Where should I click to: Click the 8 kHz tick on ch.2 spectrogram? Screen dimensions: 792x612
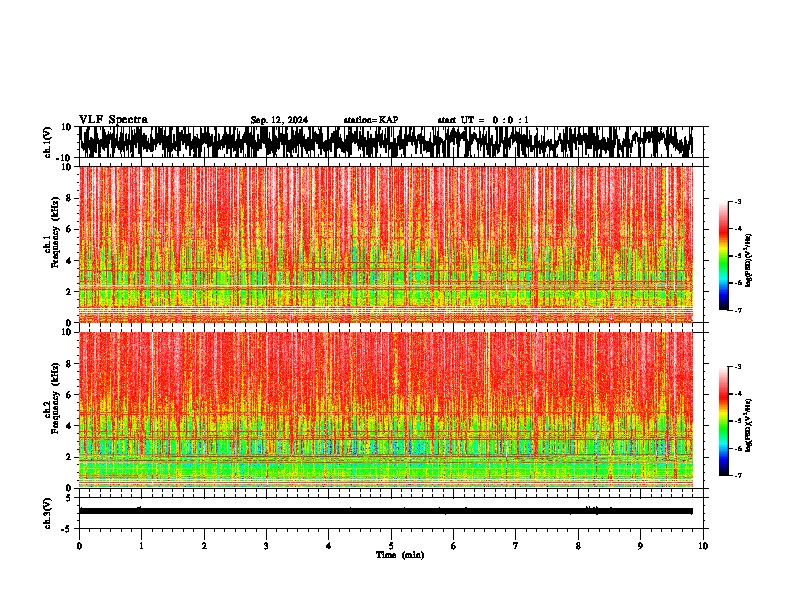pyautogui.click(x=69, y=364)
